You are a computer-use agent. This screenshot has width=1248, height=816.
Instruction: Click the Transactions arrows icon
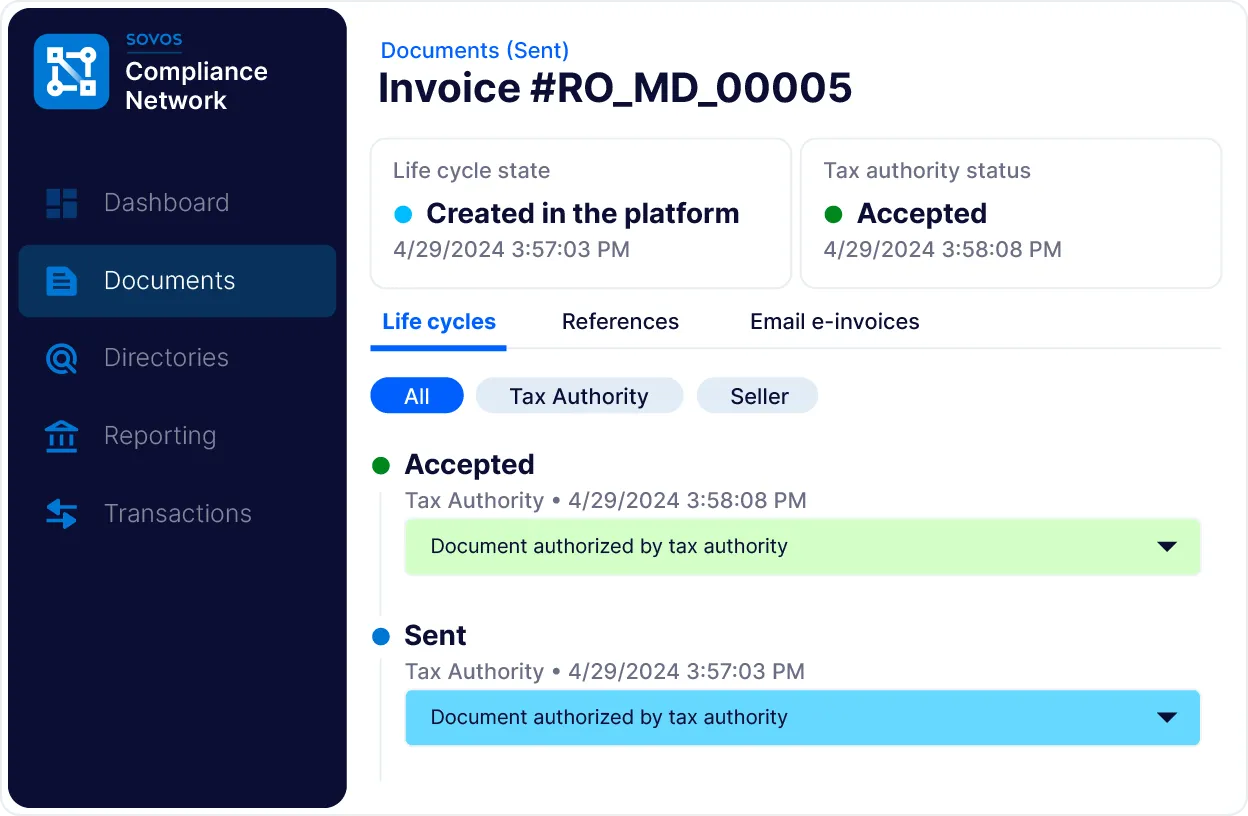[x=62, y=514]
